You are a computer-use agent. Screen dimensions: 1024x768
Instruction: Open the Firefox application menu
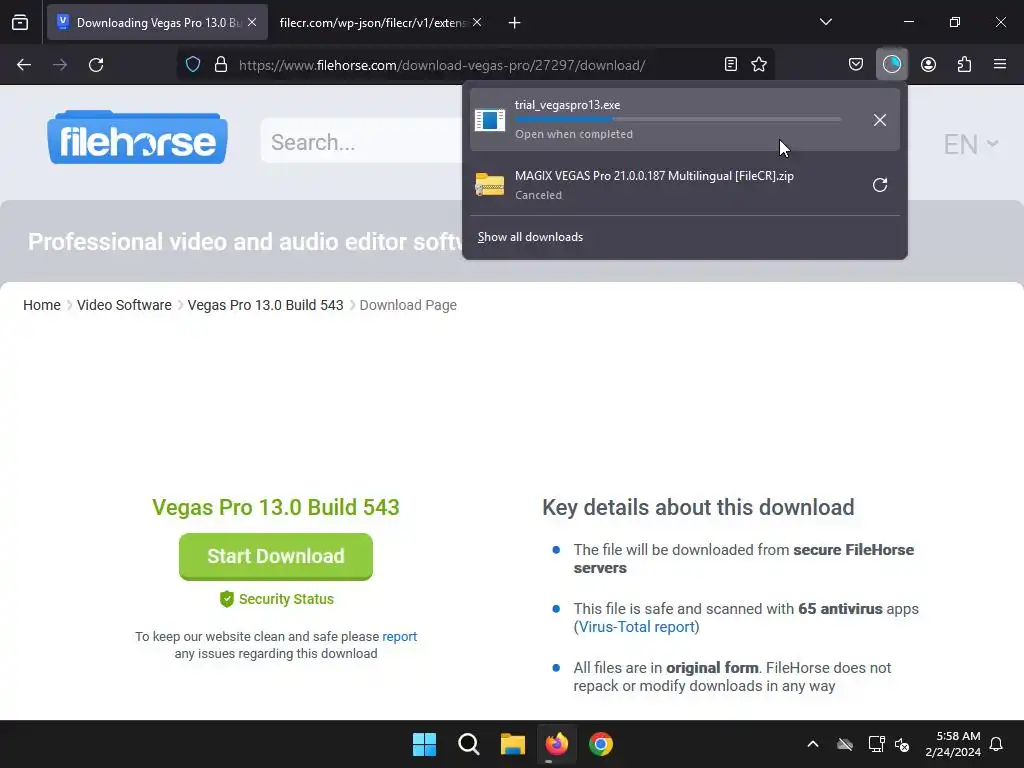(1000, 64)
